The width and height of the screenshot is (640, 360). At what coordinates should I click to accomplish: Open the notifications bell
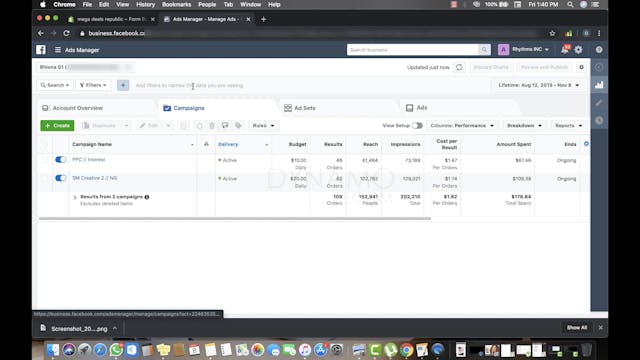565,50
